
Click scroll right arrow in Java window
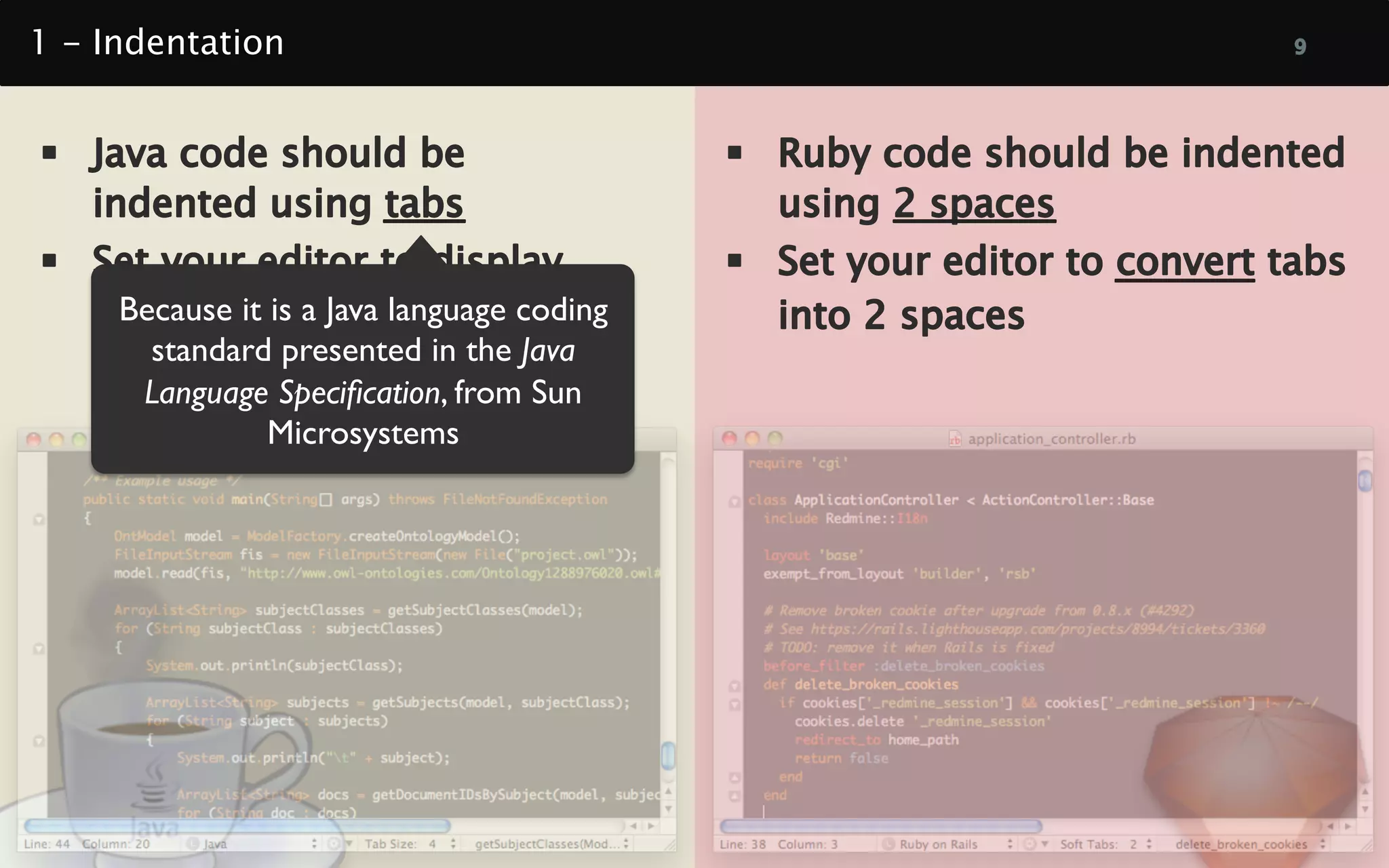coord(651,826)
